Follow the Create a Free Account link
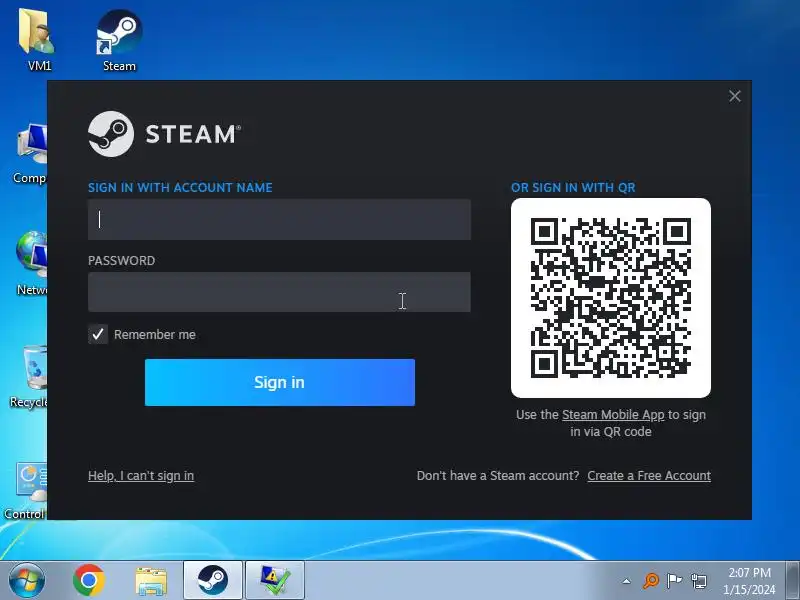The height and width of the screenshot is (600, 800). [x=649, y=476]
